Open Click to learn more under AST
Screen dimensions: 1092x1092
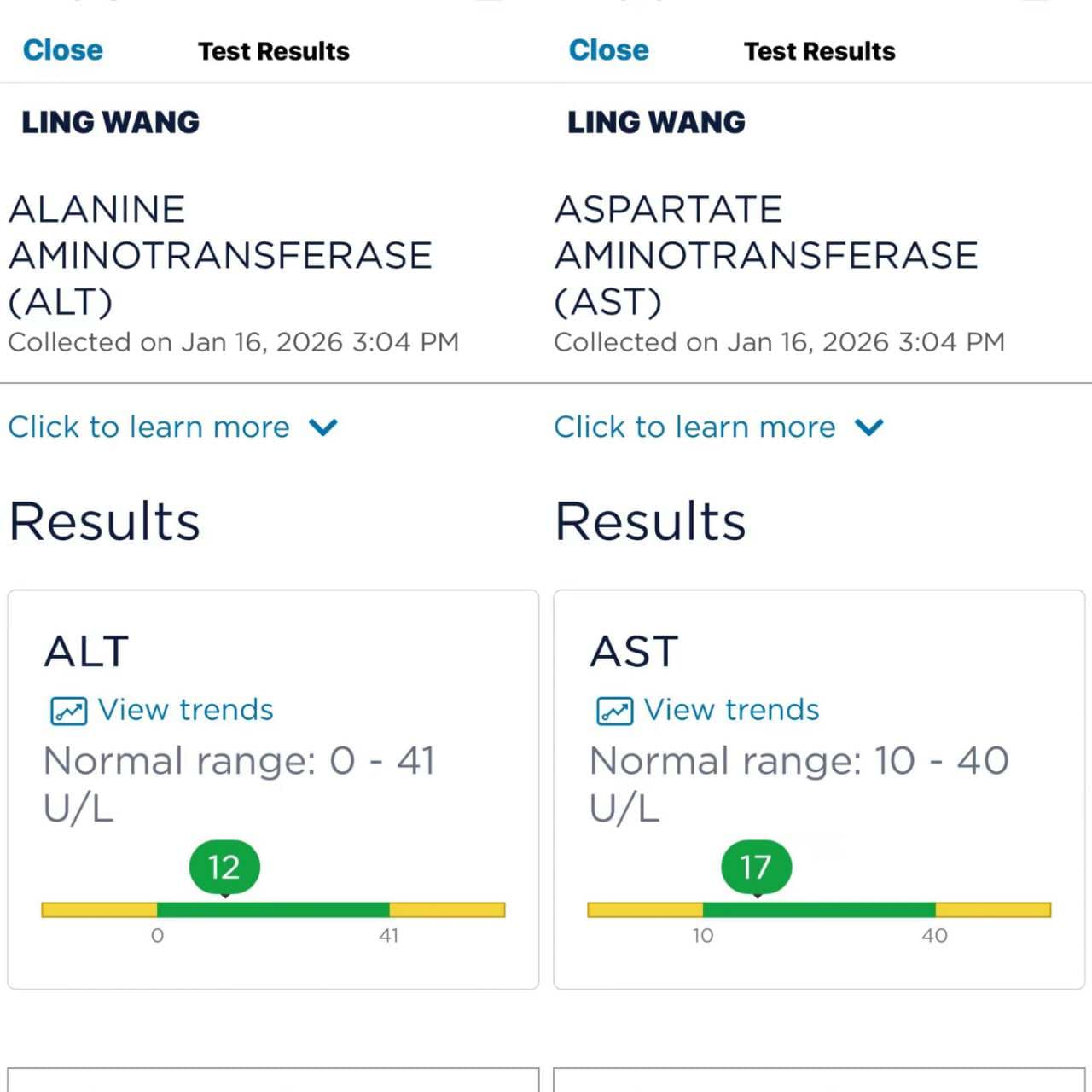pos(695,427)
